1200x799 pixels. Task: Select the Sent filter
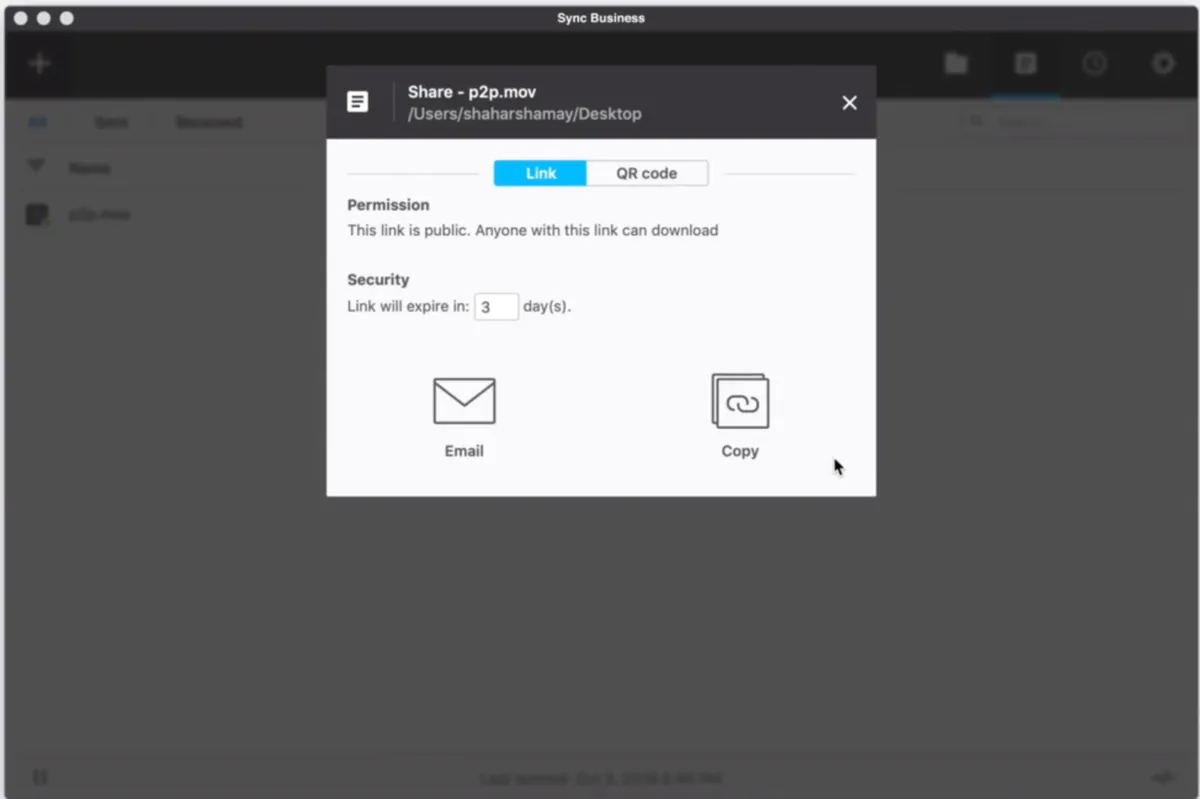(x=110, y=121)
